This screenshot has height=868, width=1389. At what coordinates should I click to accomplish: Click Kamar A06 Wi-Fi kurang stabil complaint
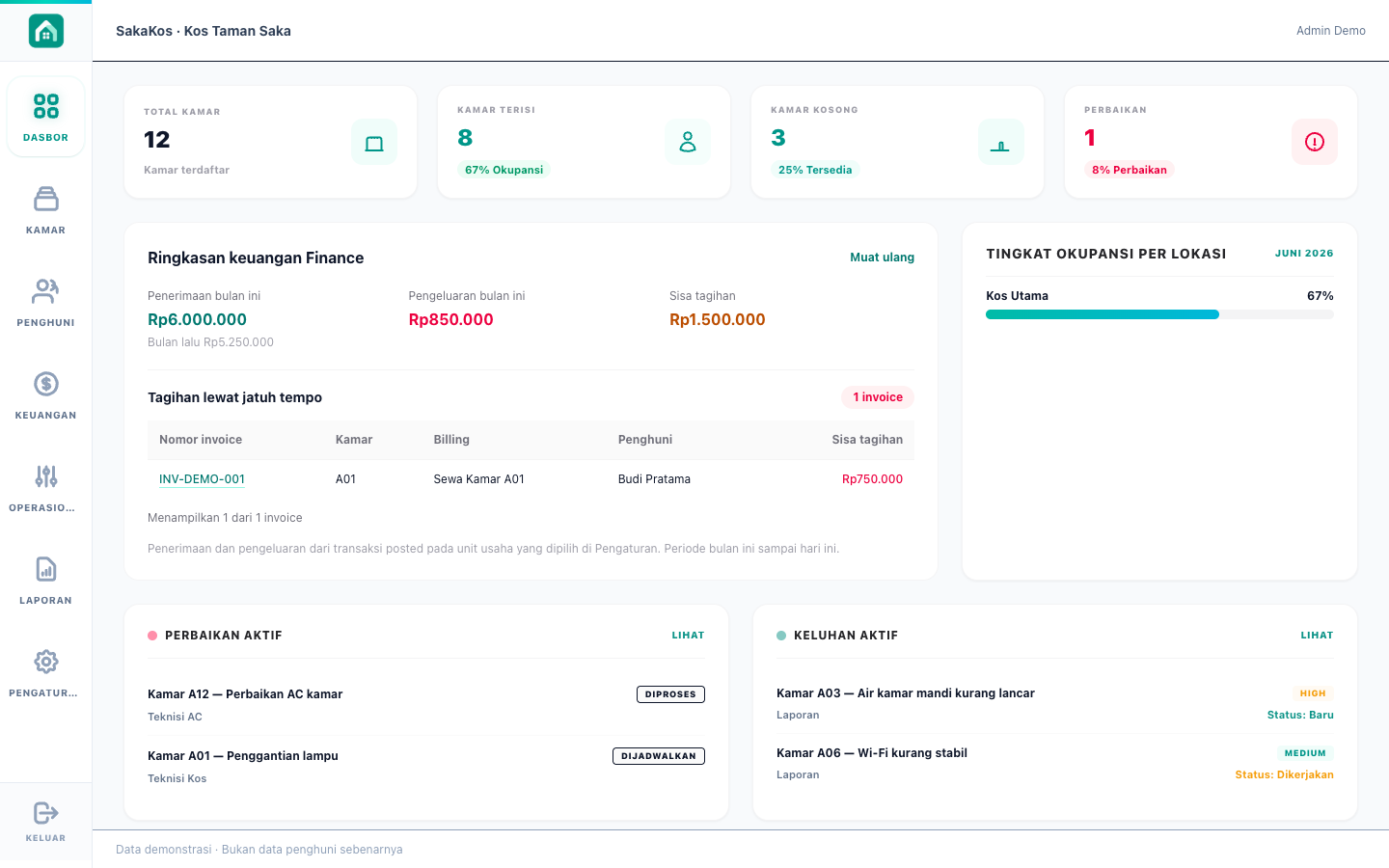871,753
